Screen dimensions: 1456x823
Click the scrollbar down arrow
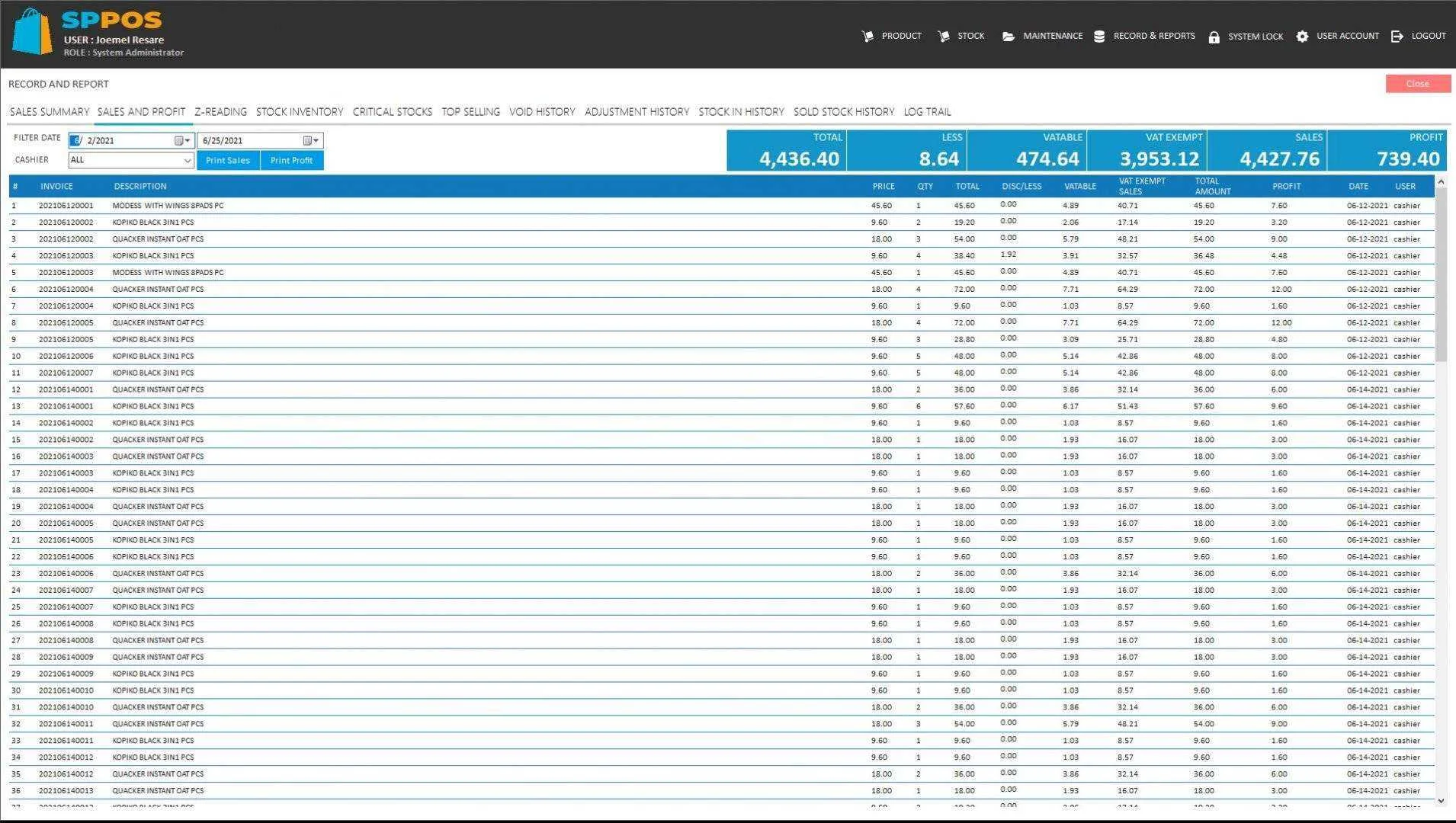tap(1441, 800)
